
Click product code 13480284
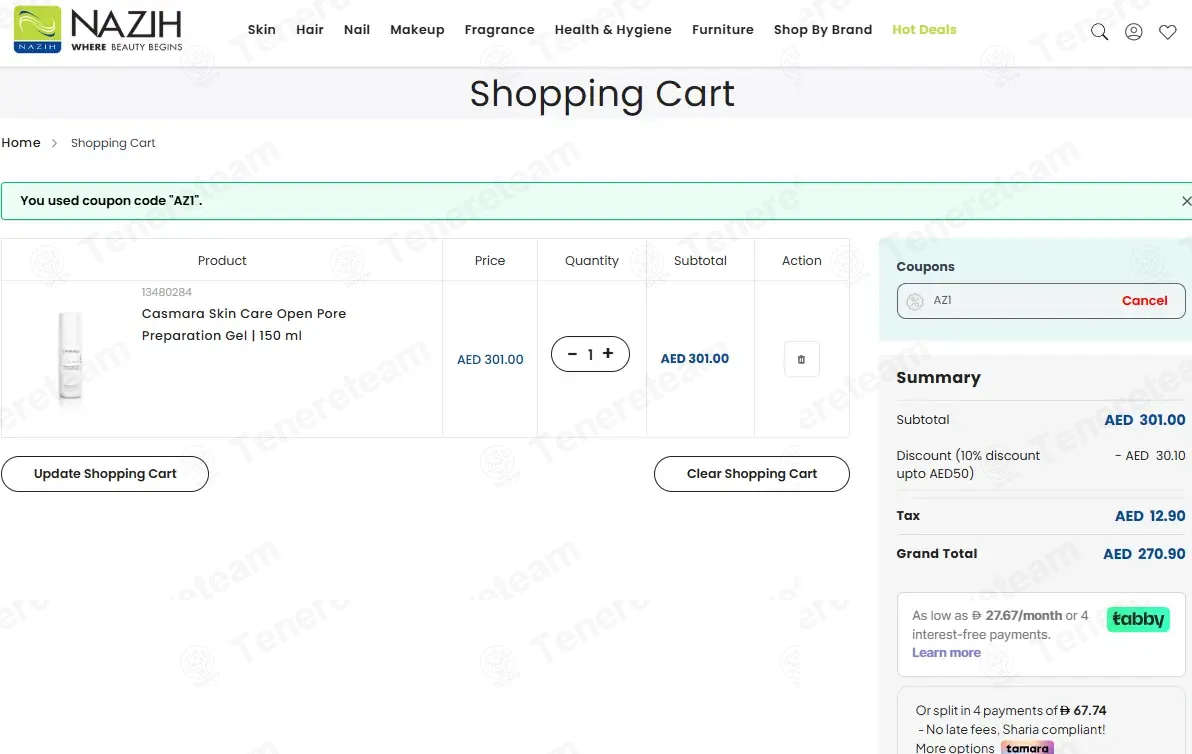click(x=166, y=292)
